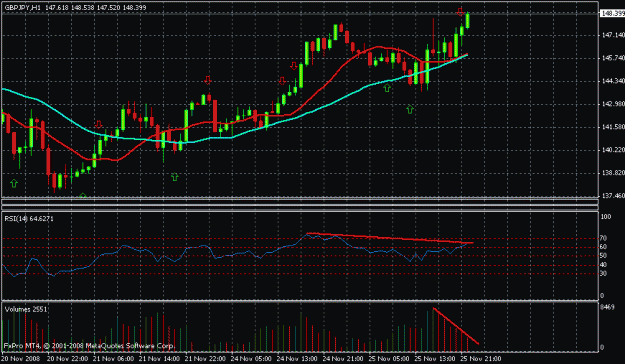Click the 20 Nov 22:00 time label

tap(67, 359)
